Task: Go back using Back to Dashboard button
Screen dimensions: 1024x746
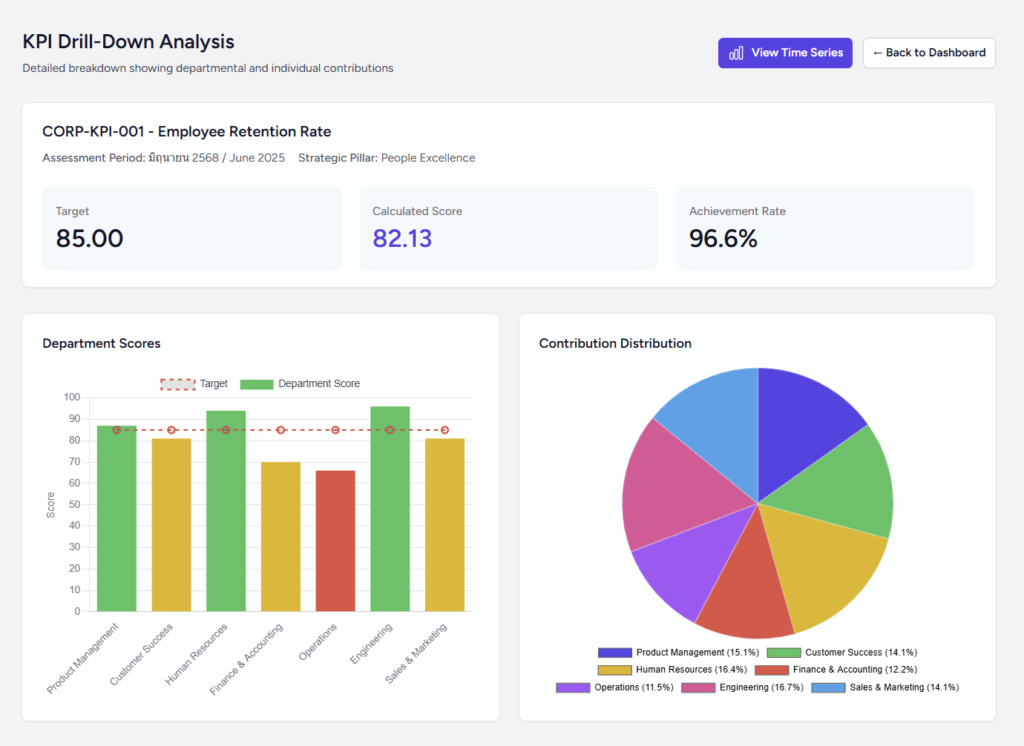Action: pyautogui.click(x=929, y=53)
